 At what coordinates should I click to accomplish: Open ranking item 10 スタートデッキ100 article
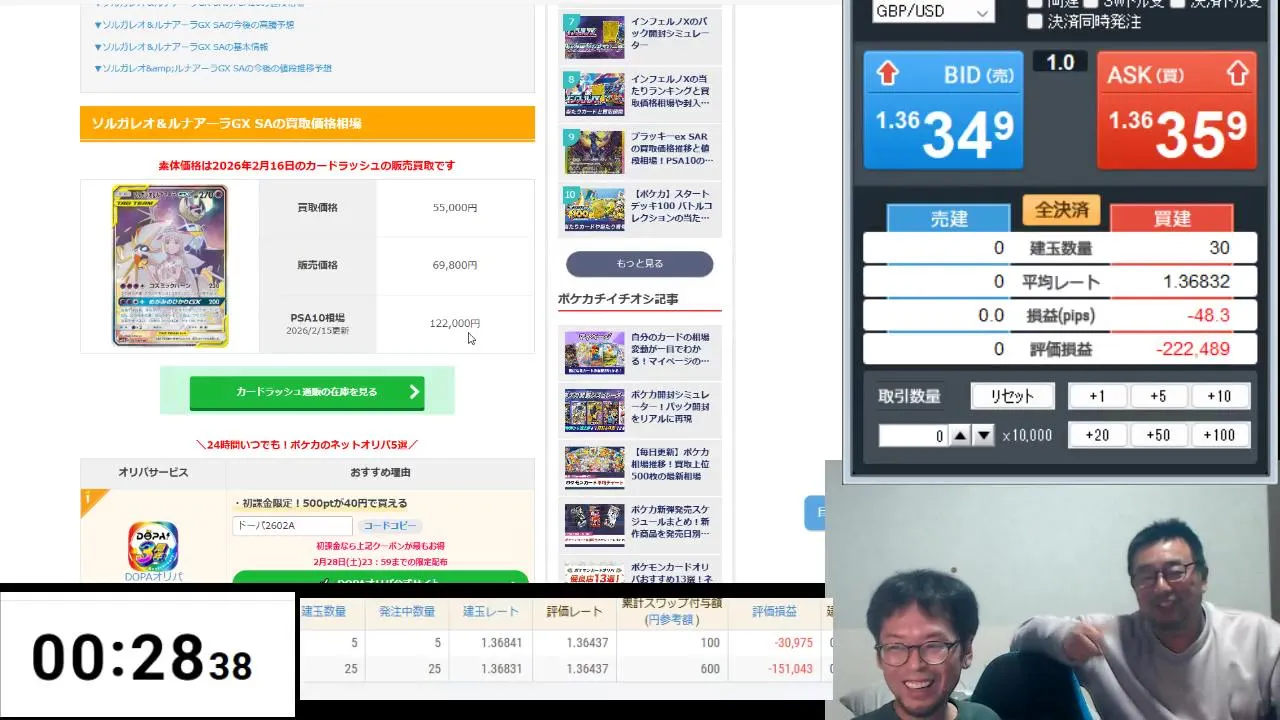[x=640, y=207]
